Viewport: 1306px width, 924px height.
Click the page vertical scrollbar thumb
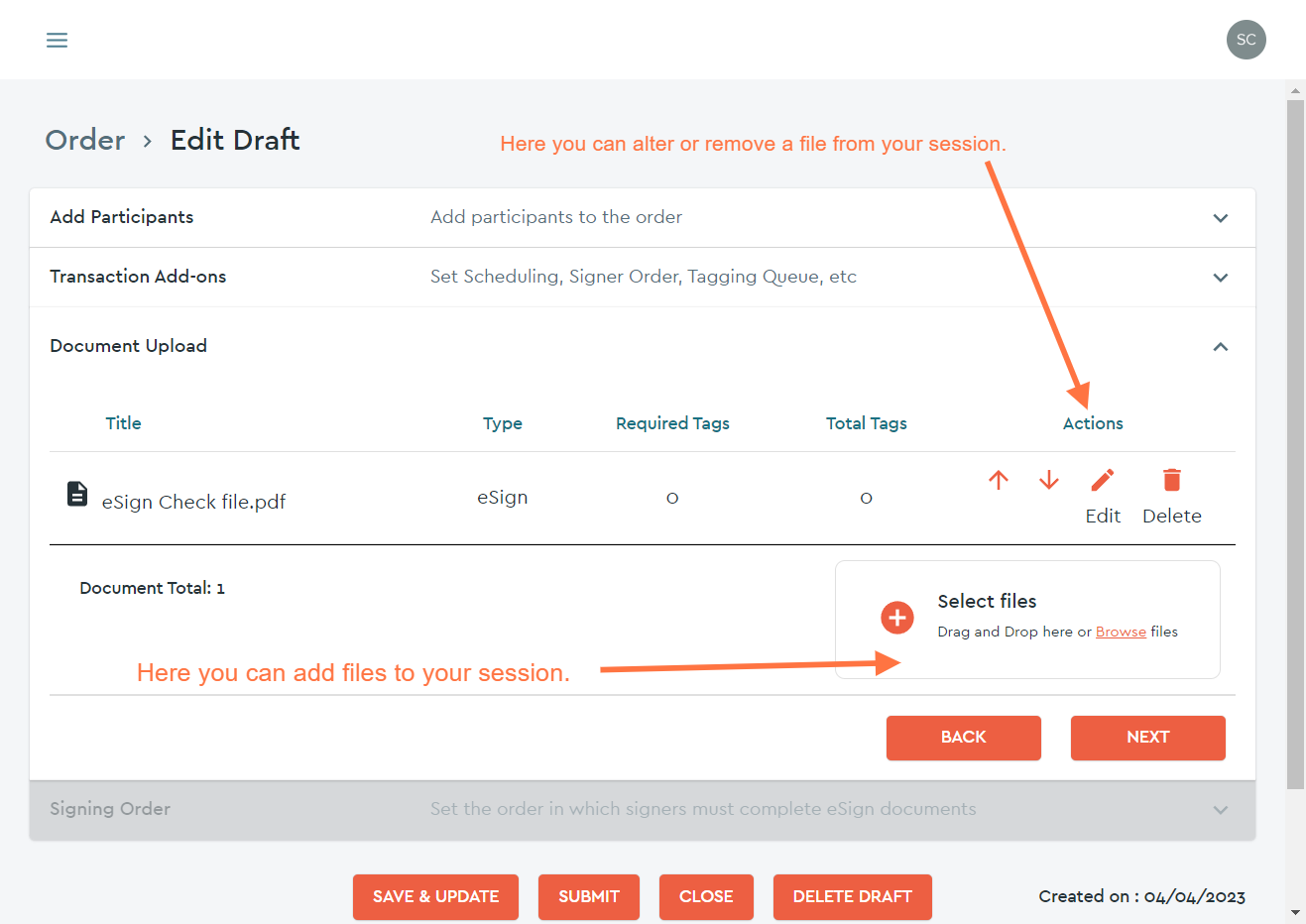pyautogui.click(x=1295, y=444)
